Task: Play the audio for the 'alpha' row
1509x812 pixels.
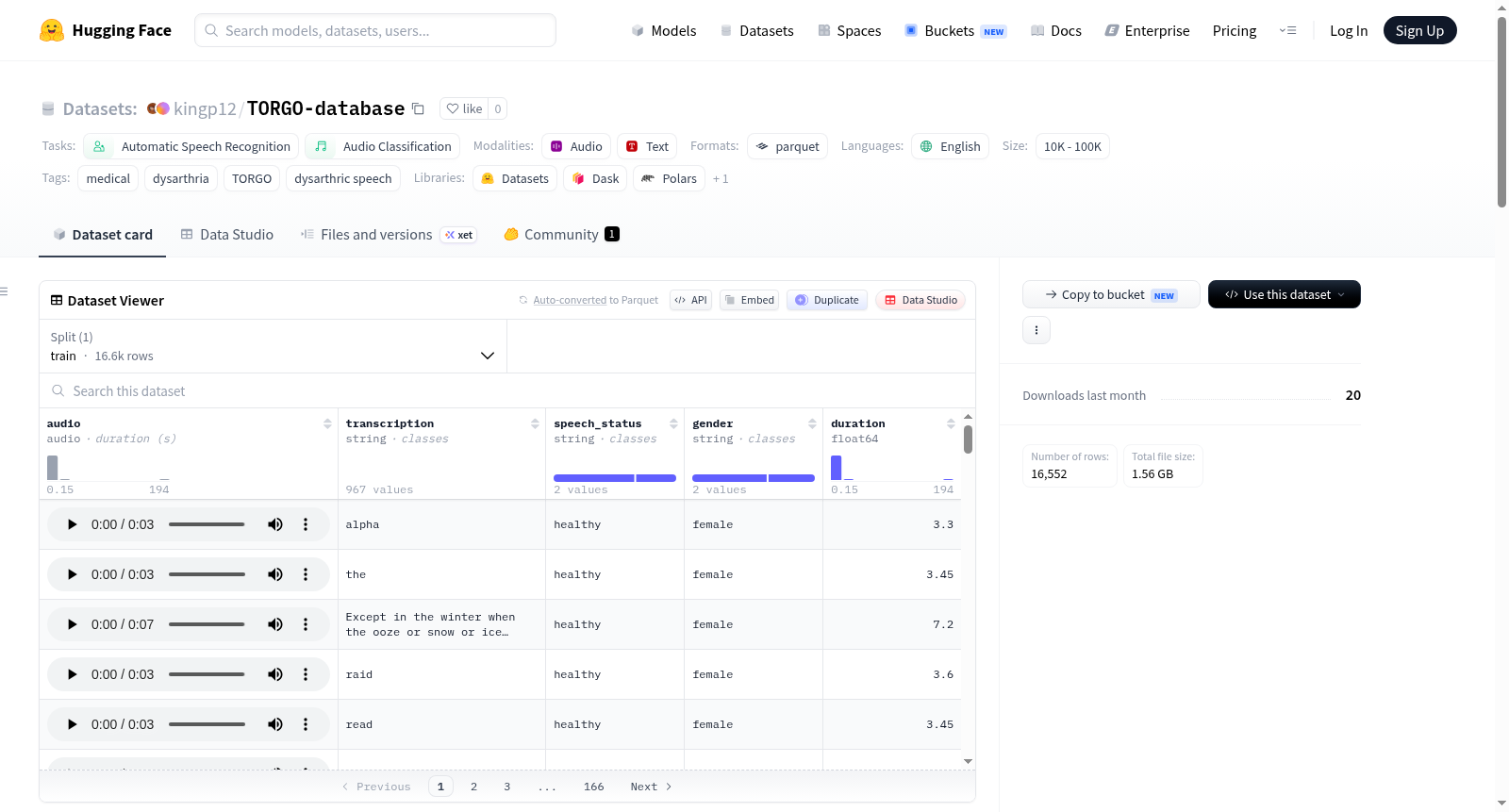Action: (x=72, y=524)
